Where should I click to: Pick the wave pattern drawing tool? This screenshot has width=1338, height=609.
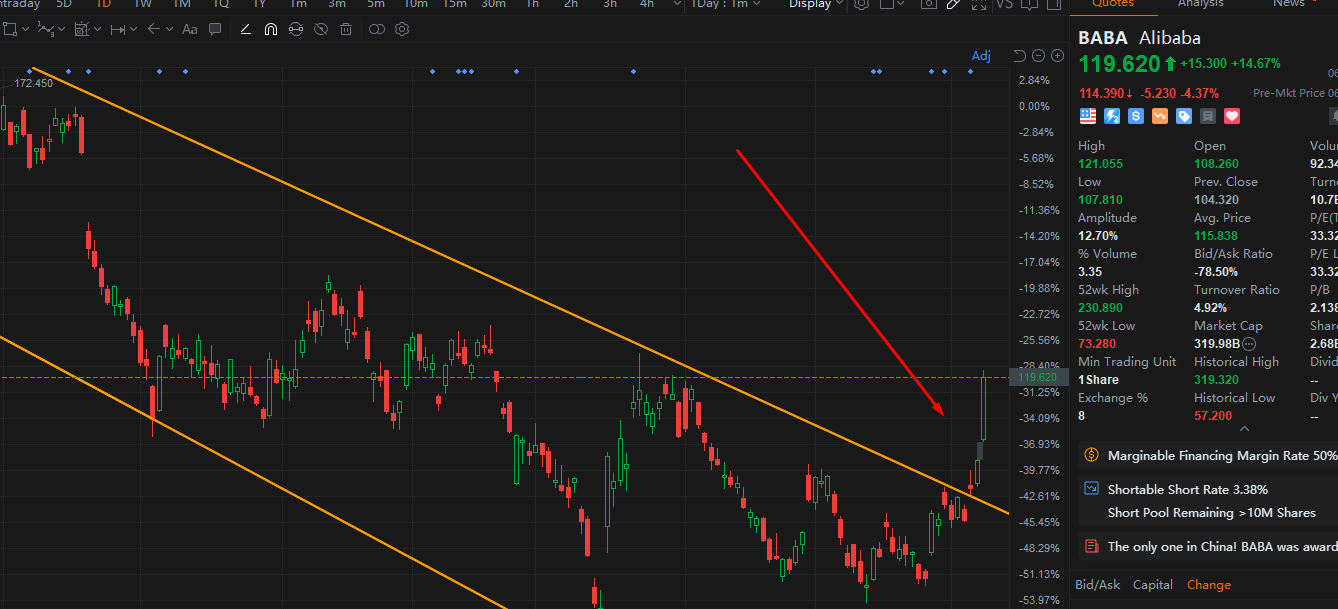point(46,29)
